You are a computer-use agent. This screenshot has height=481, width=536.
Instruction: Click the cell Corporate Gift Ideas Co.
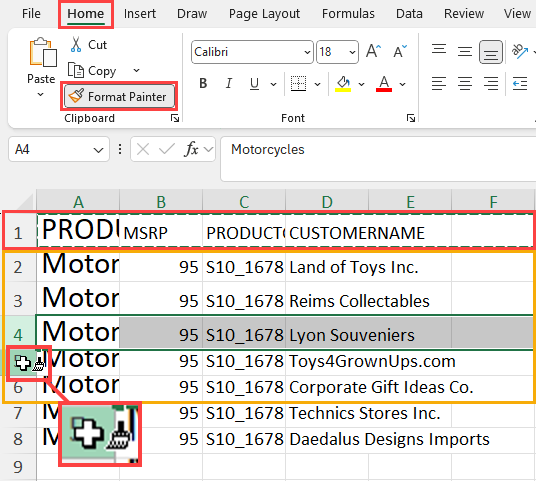381,387
